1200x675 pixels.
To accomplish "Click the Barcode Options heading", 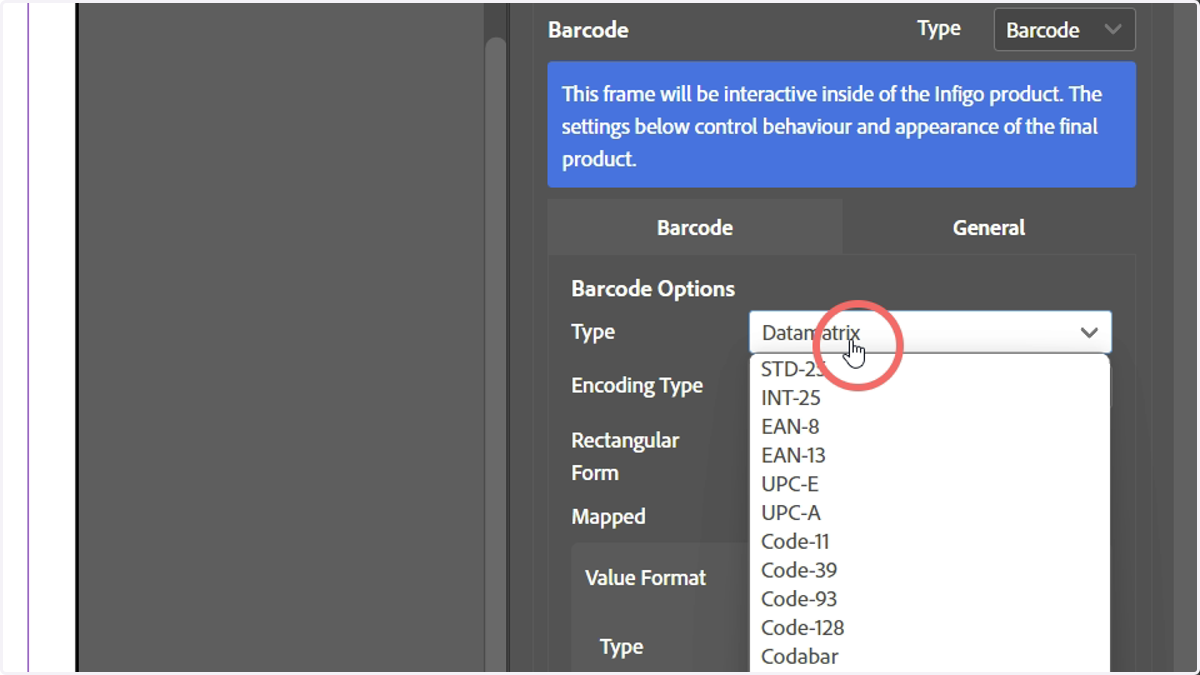I will 653,289.
